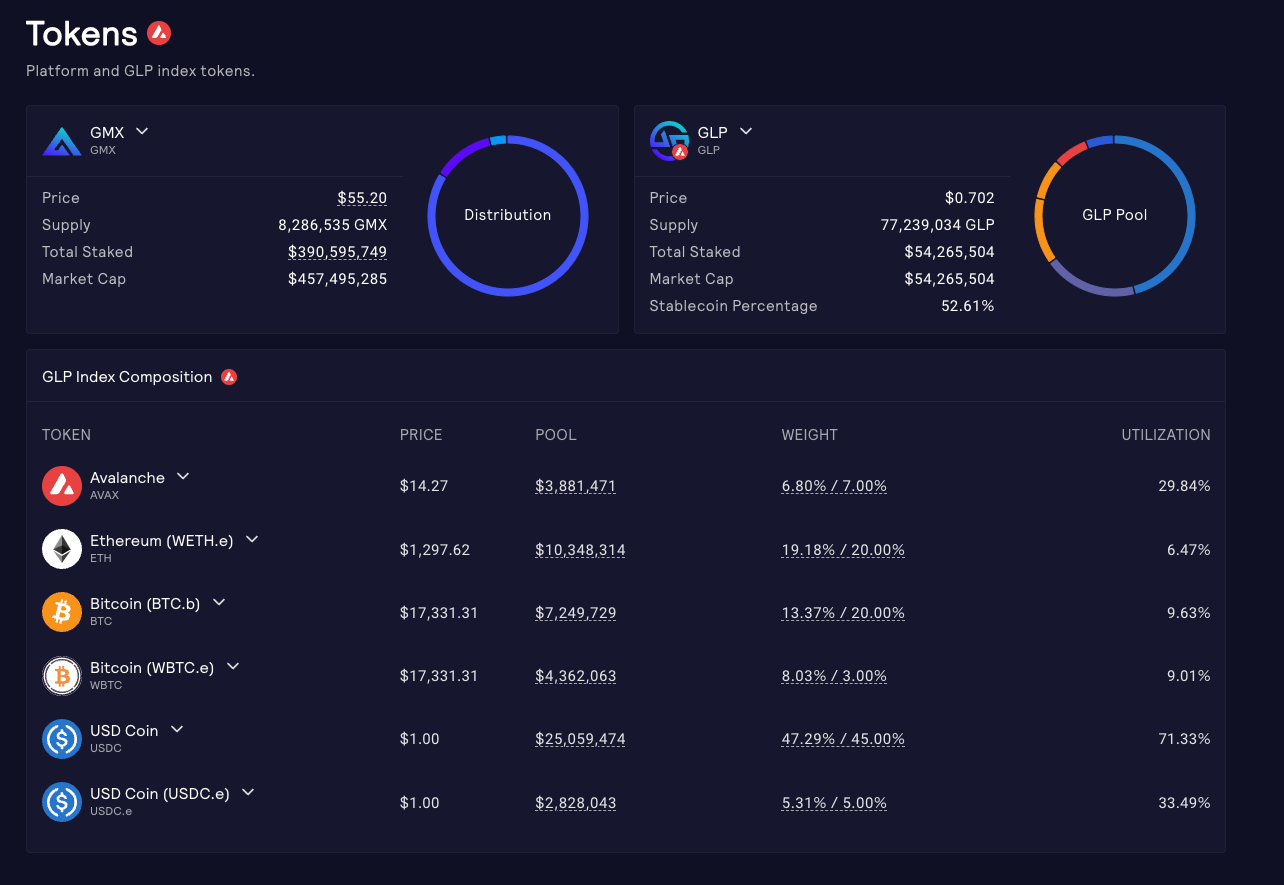1284x885 pixels.
Task: Click BTC.b pool value $7,249,729
Action: click(x=575, y=613)
